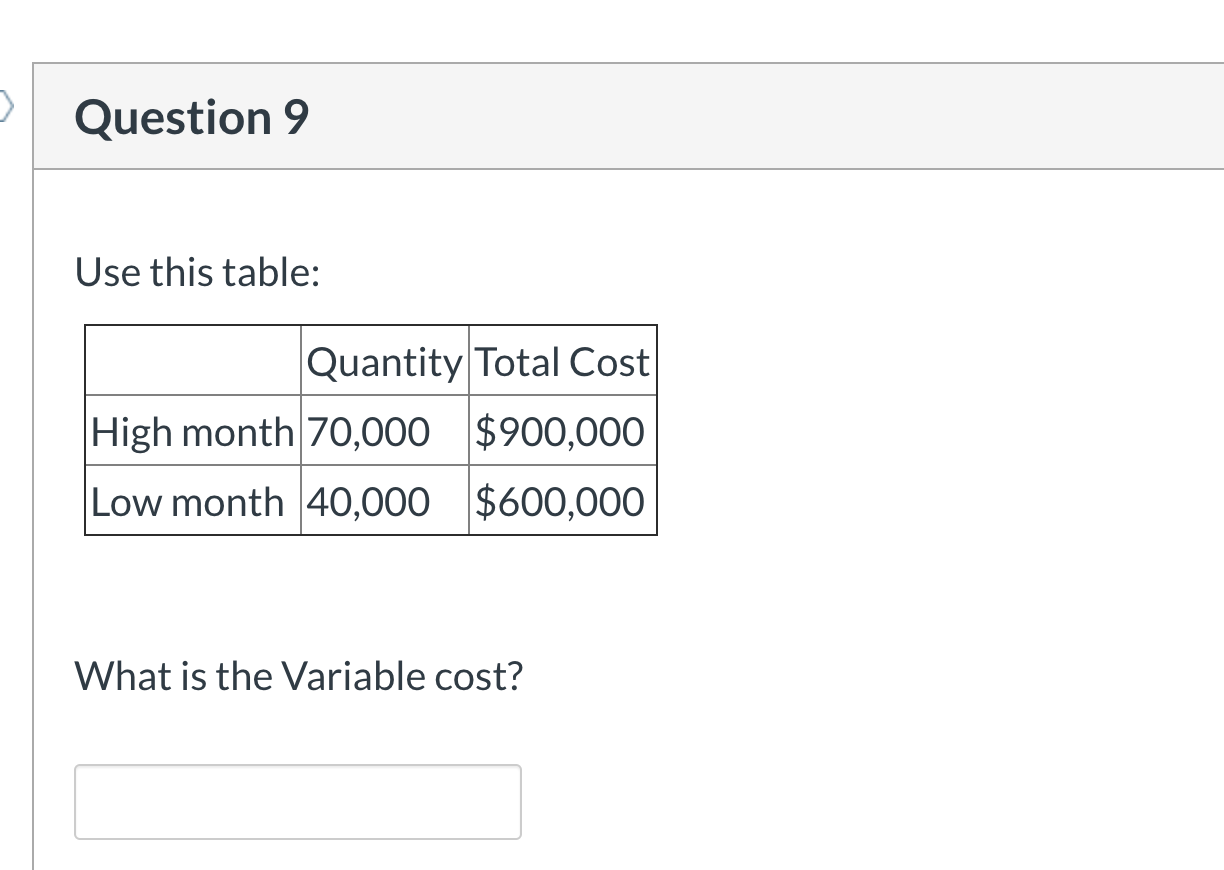Click the 'Use this table:' text

pos(197,271)
